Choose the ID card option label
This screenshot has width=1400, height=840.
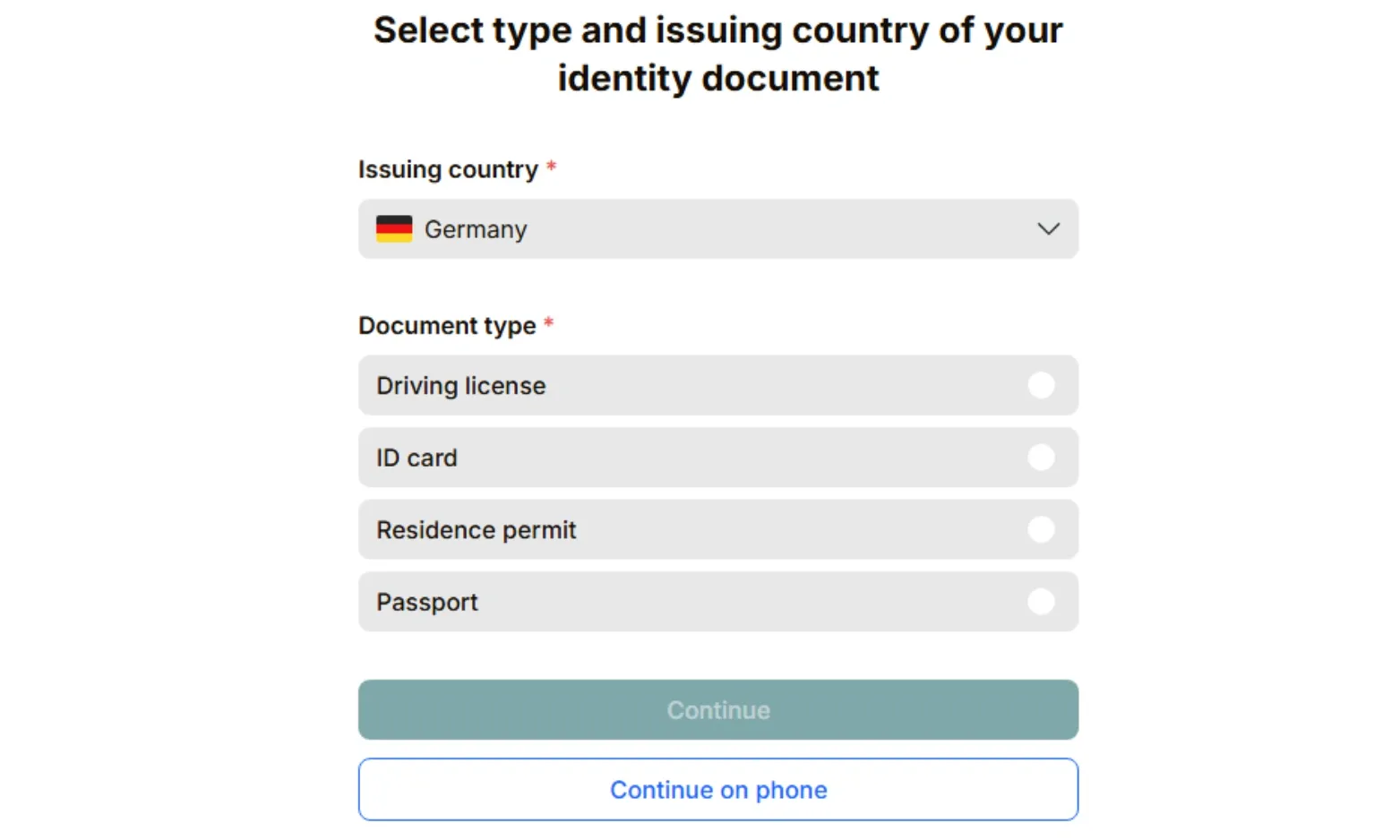(417, 458)
